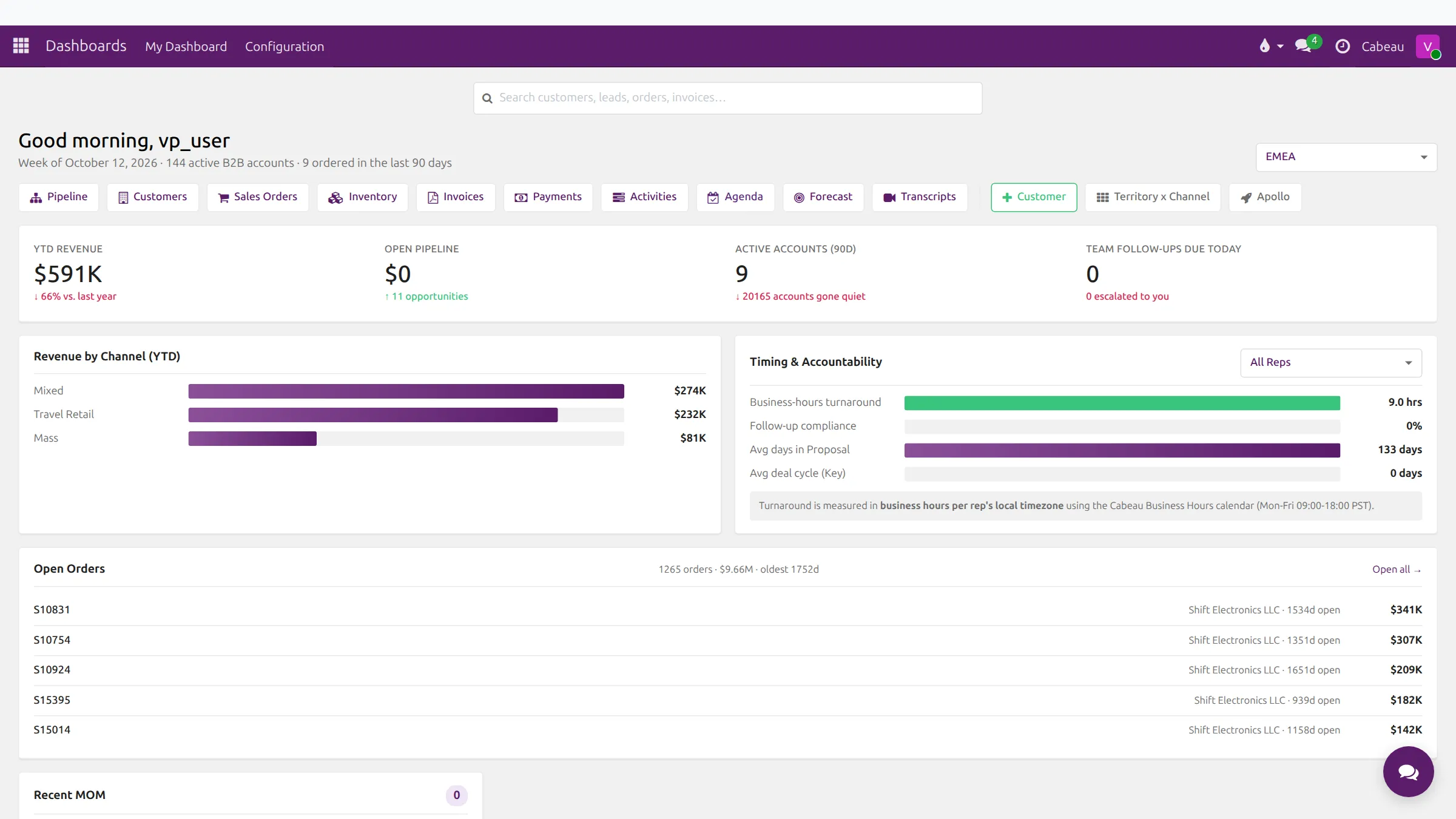Open the floating chat bubble button
1456x819 pixels.
tap(1408, 772)
